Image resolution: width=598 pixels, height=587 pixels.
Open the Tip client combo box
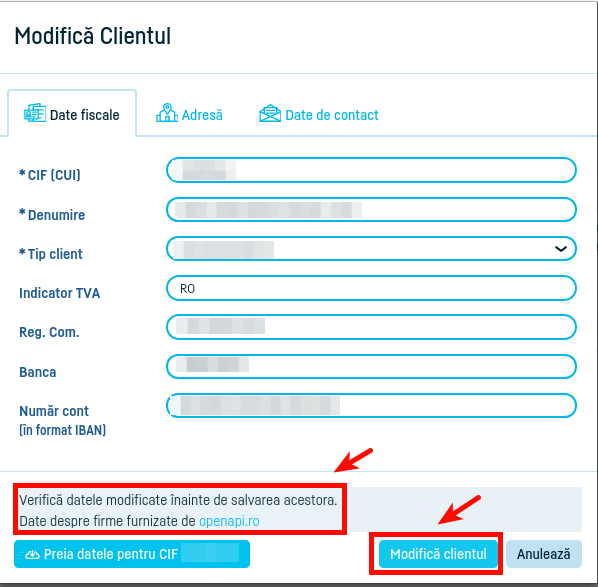[x=371, y=249]
